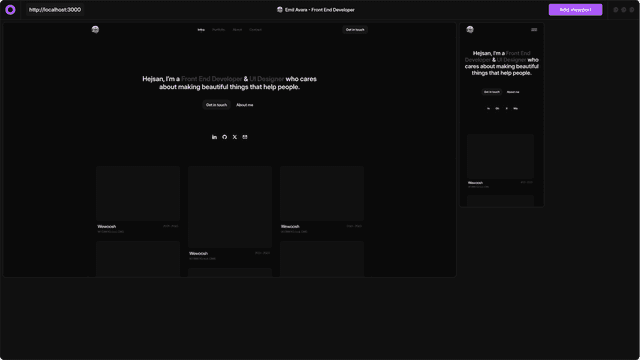The image size is (640, 360).
Task: Click the 'In' social link in narrow viewport
Action: coord(489,109)
